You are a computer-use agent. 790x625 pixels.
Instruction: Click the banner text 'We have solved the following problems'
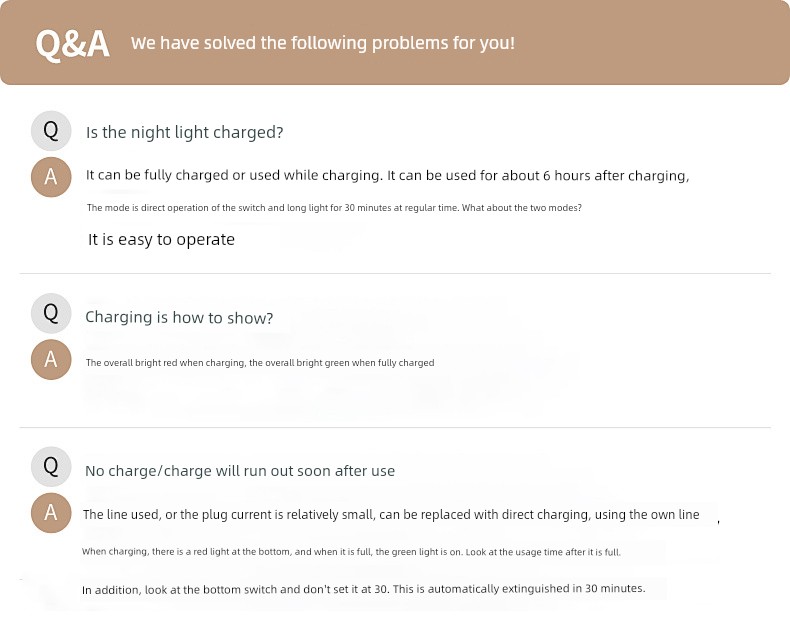323,43
